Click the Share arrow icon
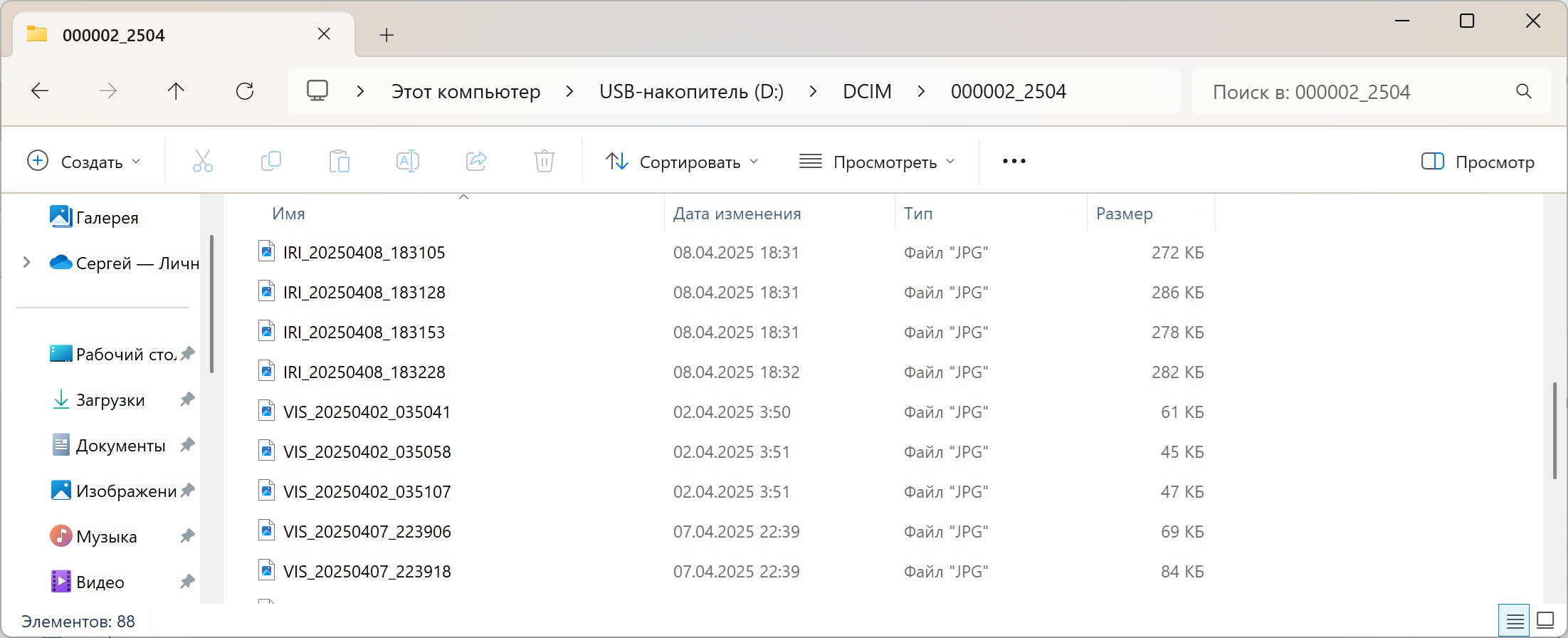 (476, 162)
